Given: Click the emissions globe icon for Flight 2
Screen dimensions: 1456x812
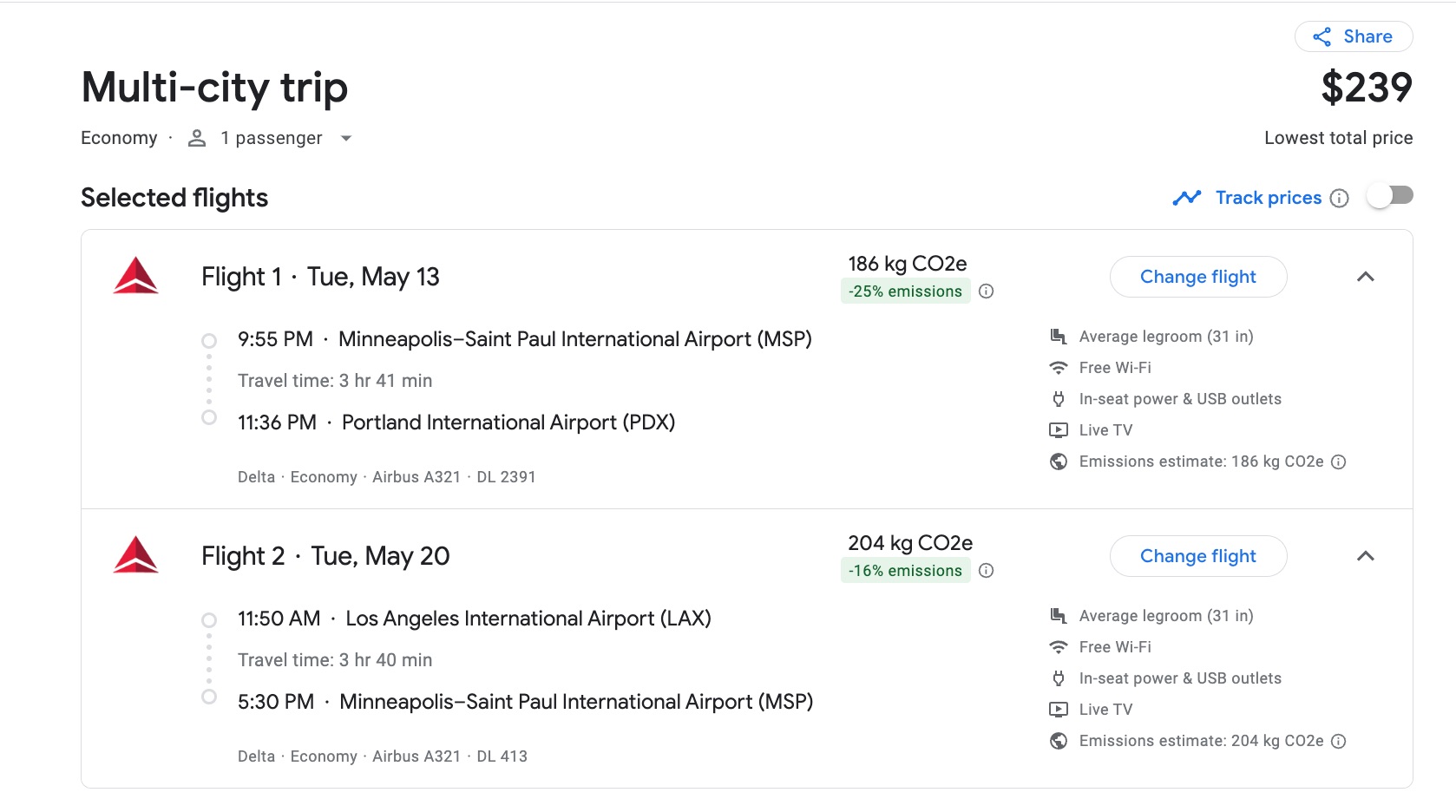Looking at the screenshot, I should click(x=1058, y=741).
